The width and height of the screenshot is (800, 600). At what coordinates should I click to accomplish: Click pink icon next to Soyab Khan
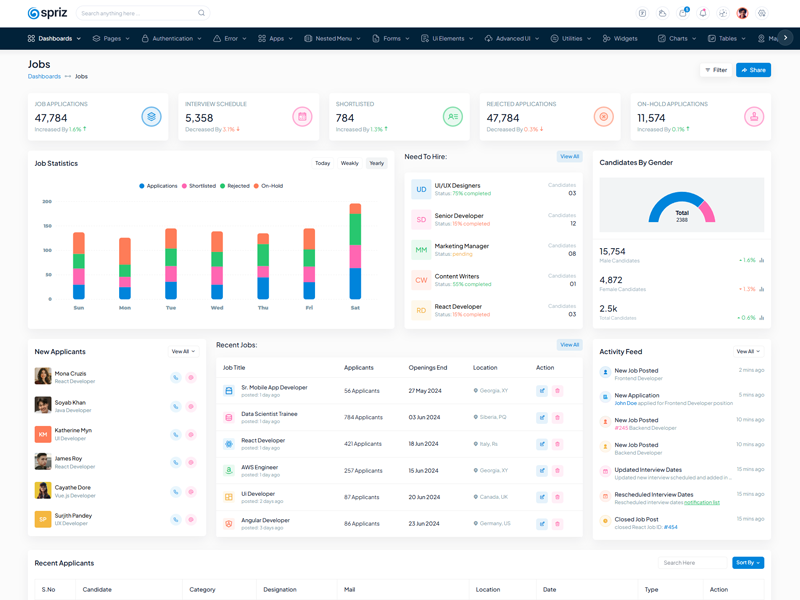(191, 406)
